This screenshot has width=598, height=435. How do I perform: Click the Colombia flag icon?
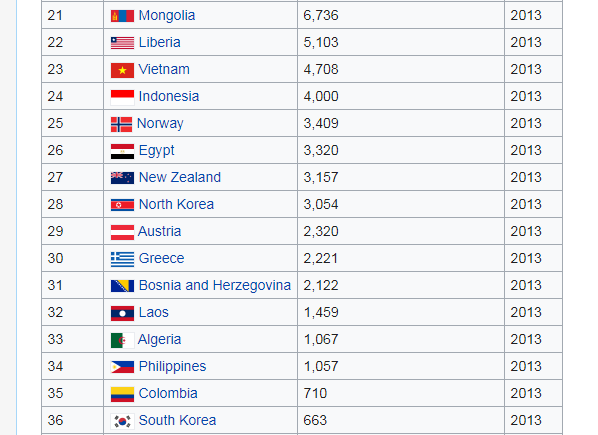(122, 394)
